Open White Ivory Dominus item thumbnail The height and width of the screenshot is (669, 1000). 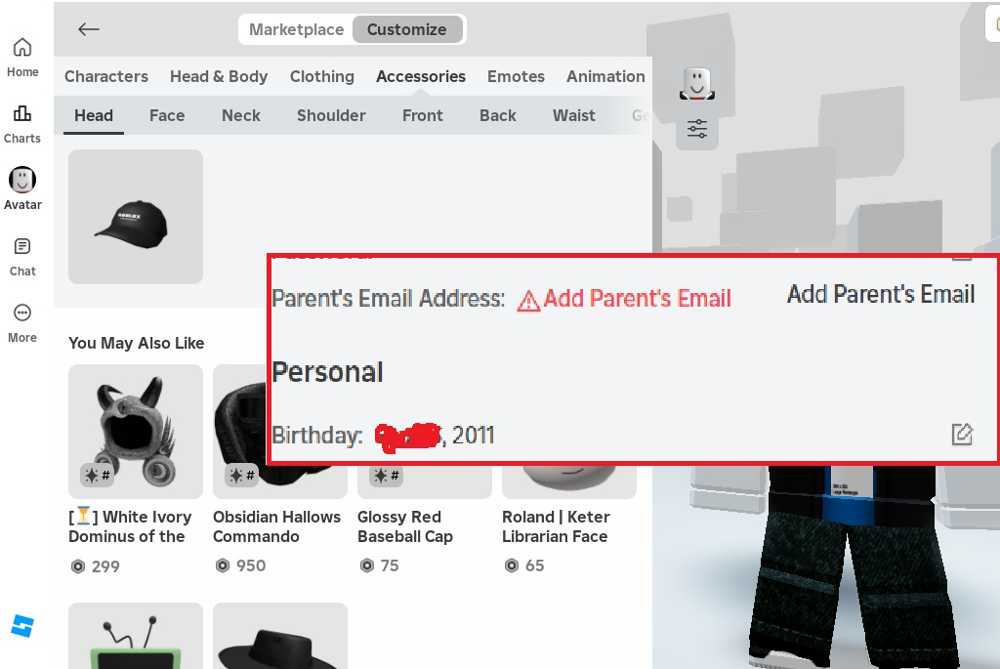[x=136, y=431]
